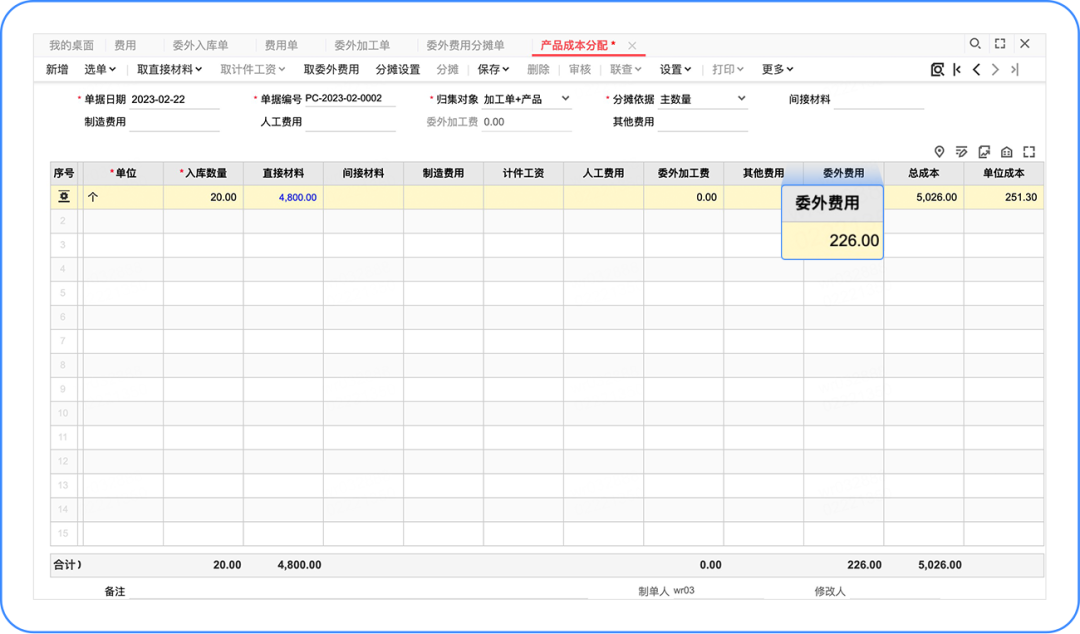Go to the next record arrow icon
The width and height of the screenshot is (1080, 634).
click(x=995, y=70)
